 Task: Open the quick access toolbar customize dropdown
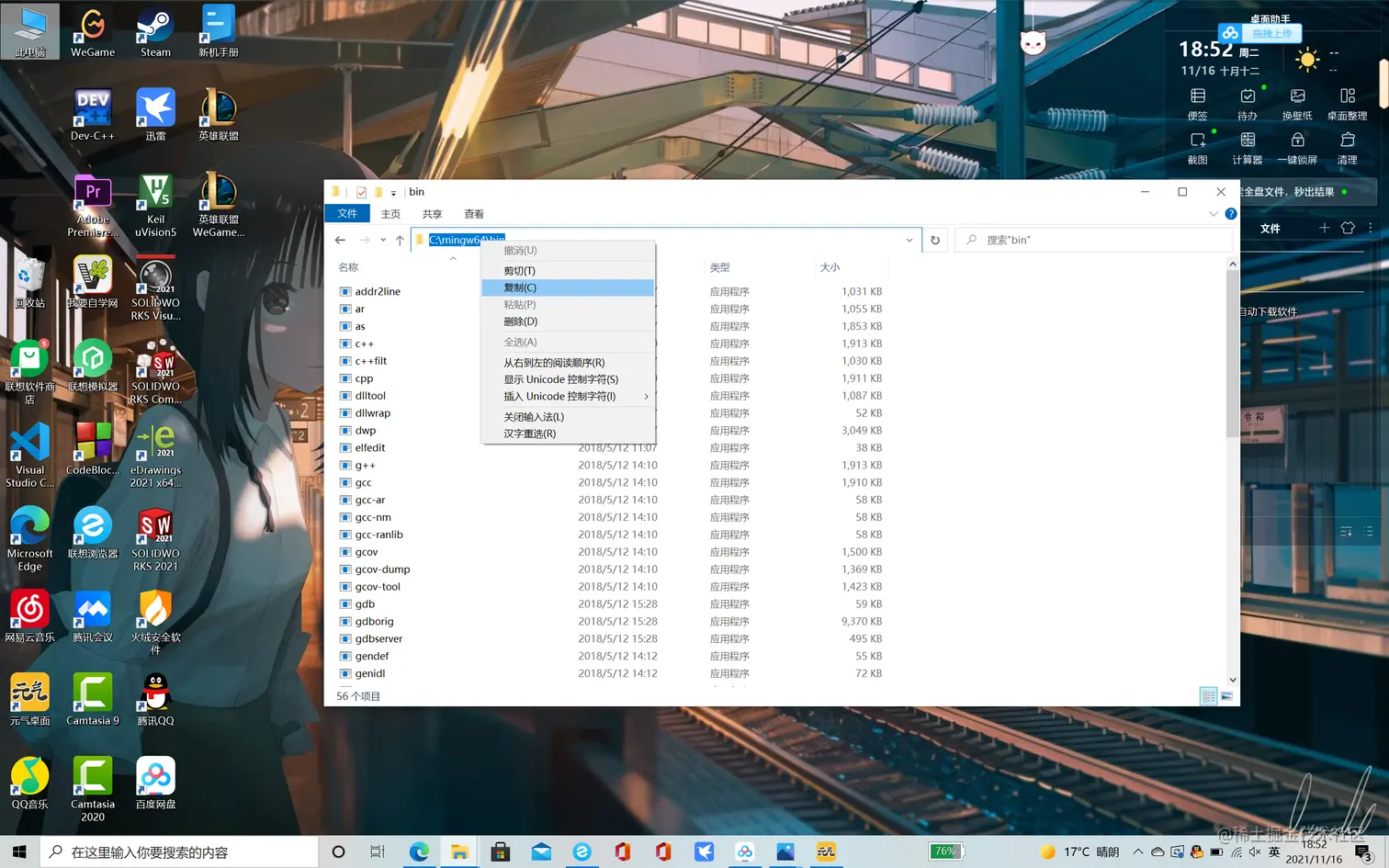(393, 193)
